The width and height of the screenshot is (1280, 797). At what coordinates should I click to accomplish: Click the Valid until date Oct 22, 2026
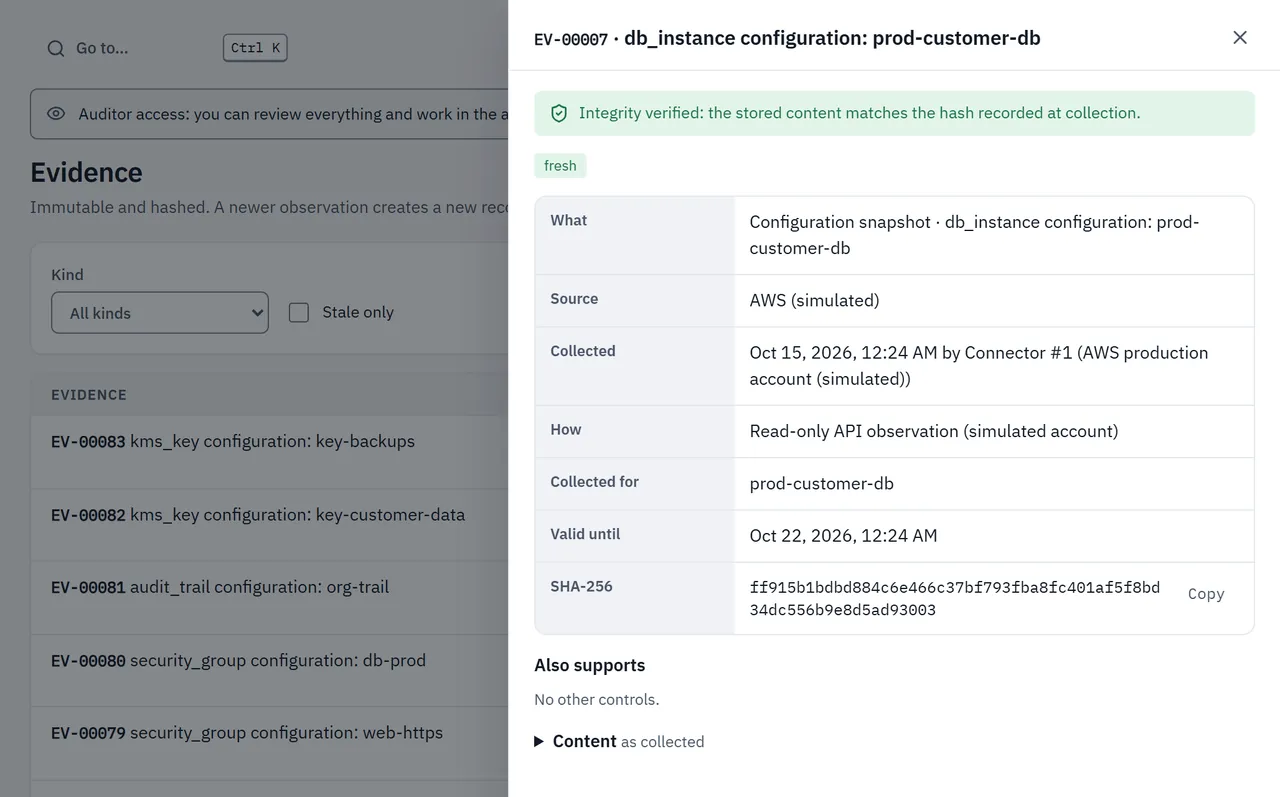pyautogui.click(x=843, y=536)
